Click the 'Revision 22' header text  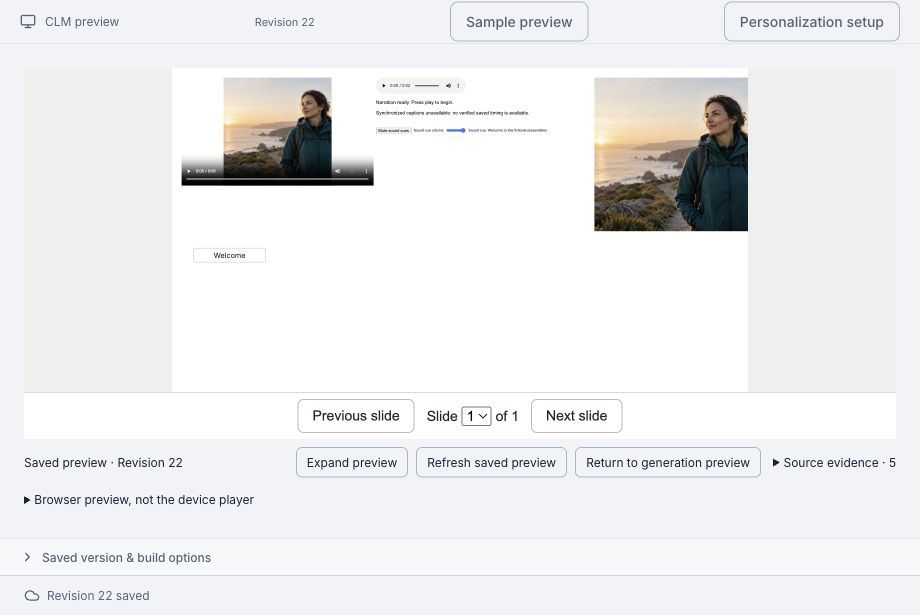[285, 22]
